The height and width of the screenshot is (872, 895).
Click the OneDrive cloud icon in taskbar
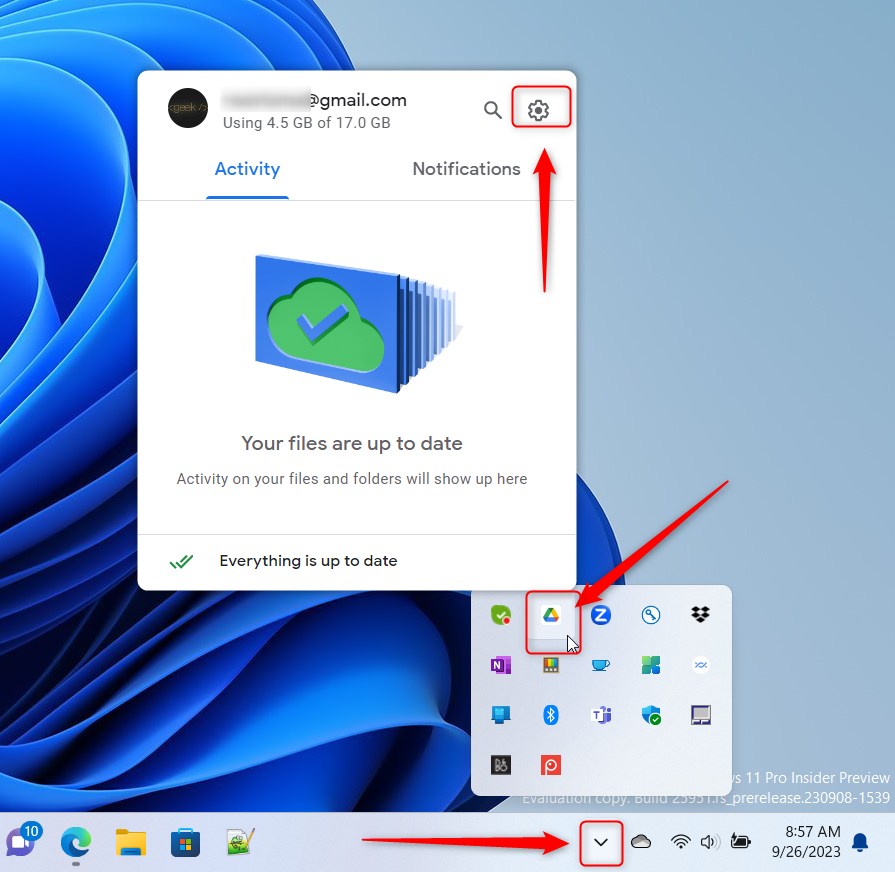coord(641,842)
